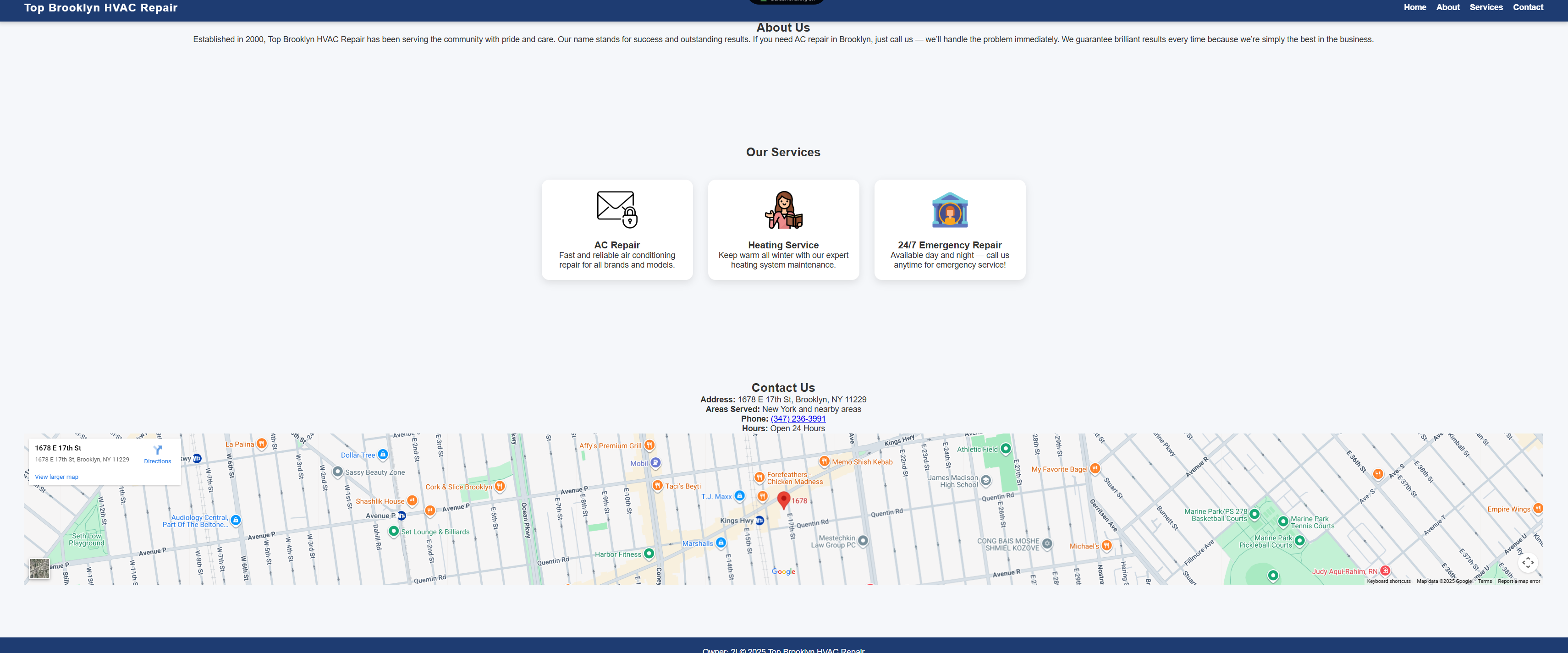Click the Taci's Beyti restaurant marker
Screen dimensions: 1568x653
click(x=657, y=485)
